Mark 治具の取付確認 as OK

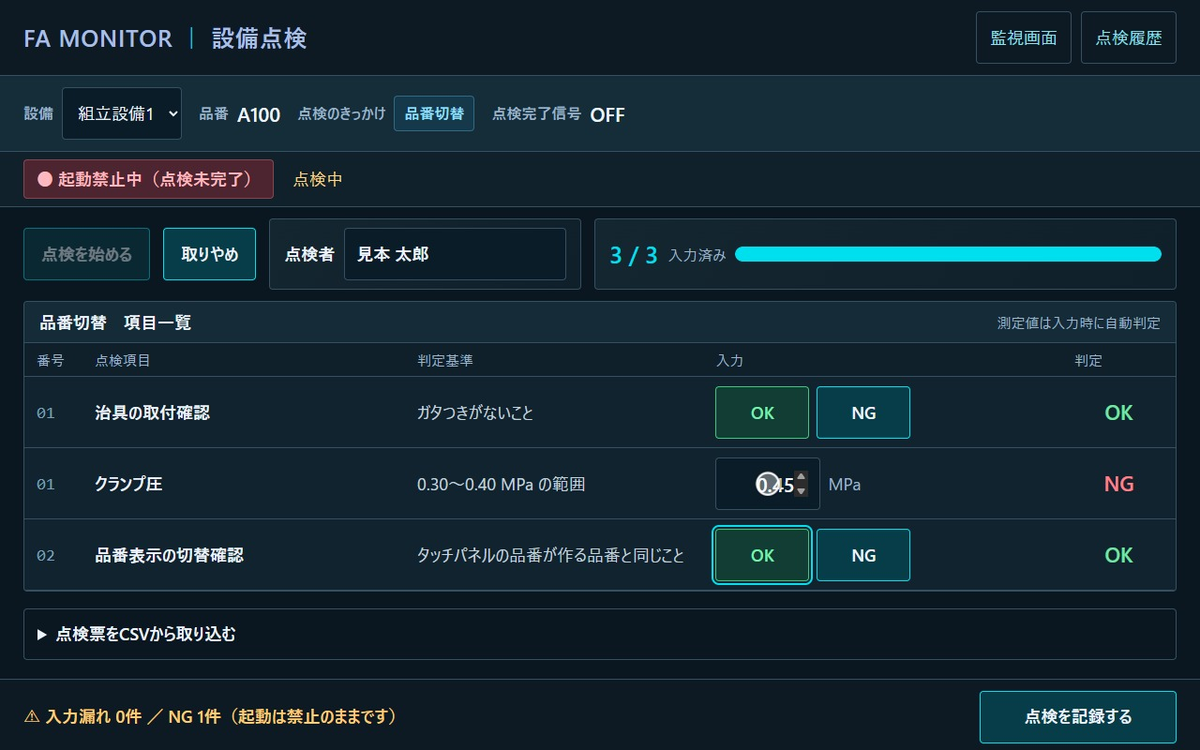762,412
